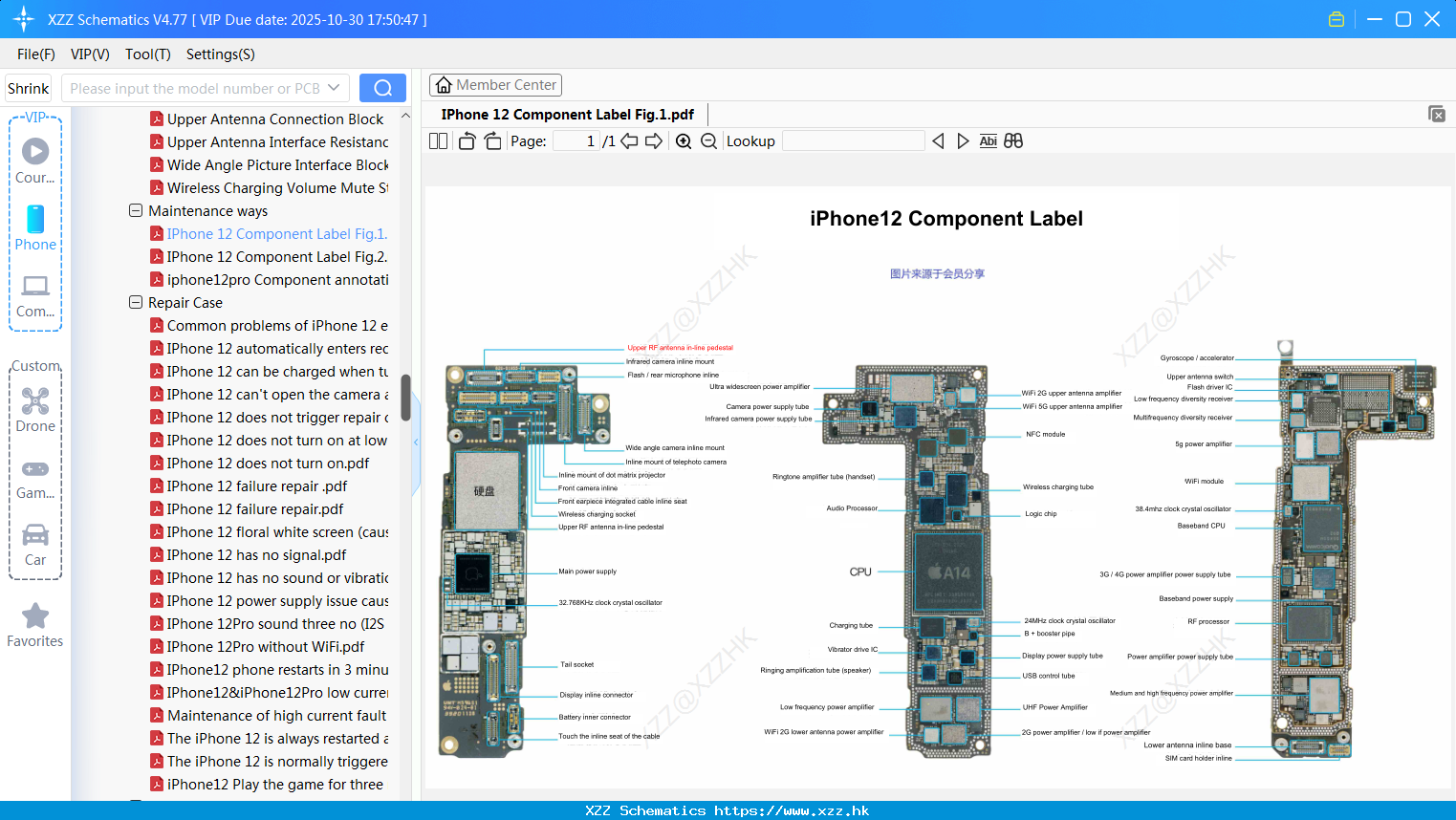Open The iPhone 12 is always restarted file
Viewport: 1456px width, 820px height.
click(x=270, y=738)
